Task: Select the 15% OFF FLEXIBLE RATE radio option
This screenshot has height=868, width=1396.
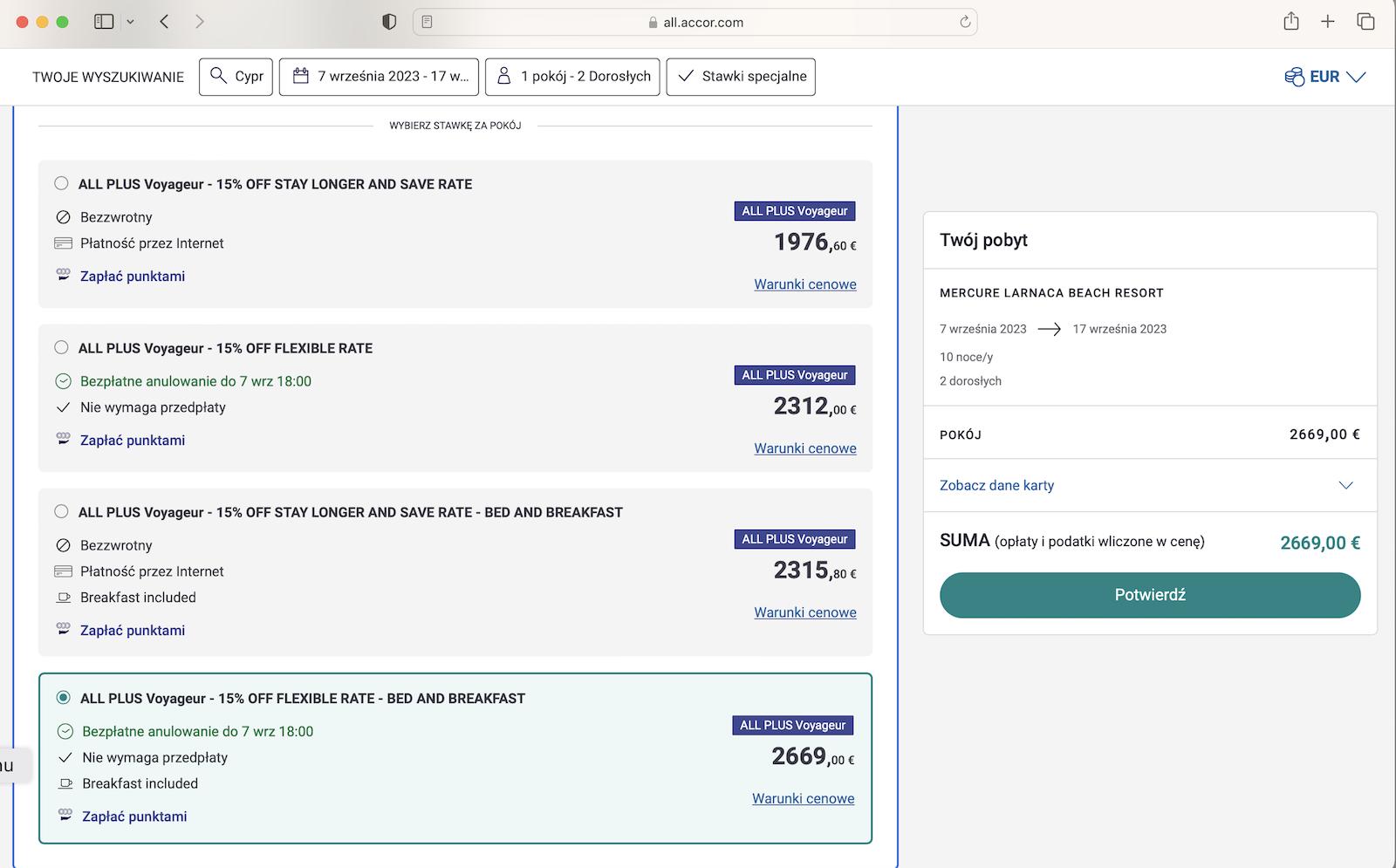Action: point(61,347)
